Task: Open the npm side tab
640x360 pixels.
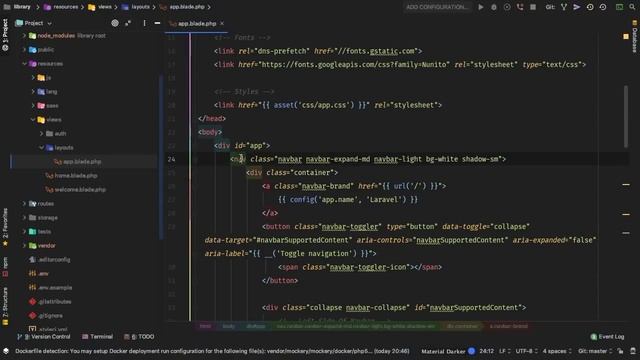Action: tap(5, 267)
